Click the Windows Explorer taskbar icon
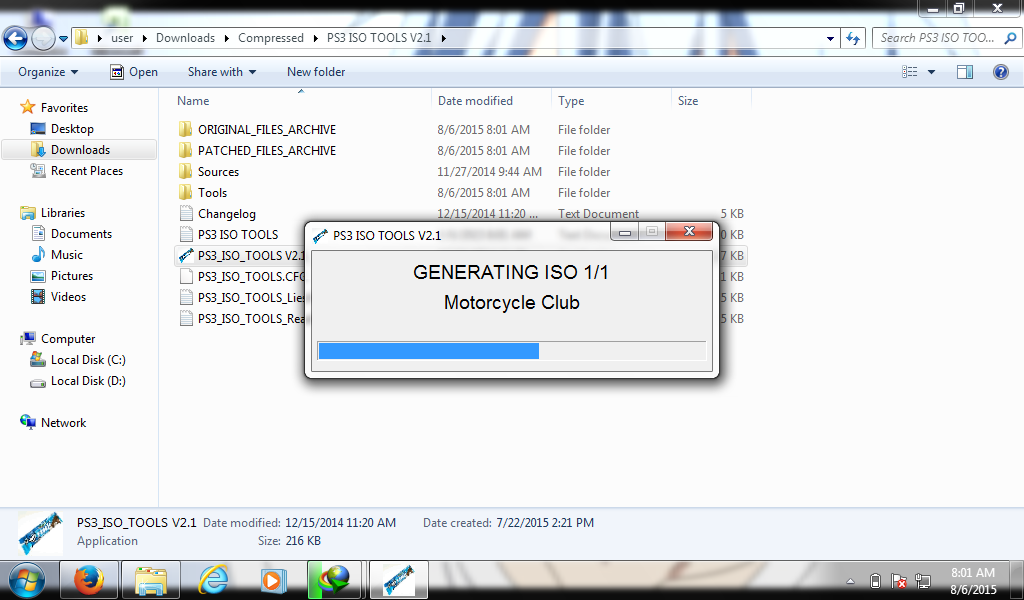This screenshot has width=1024, height=600. click(150, 580)
